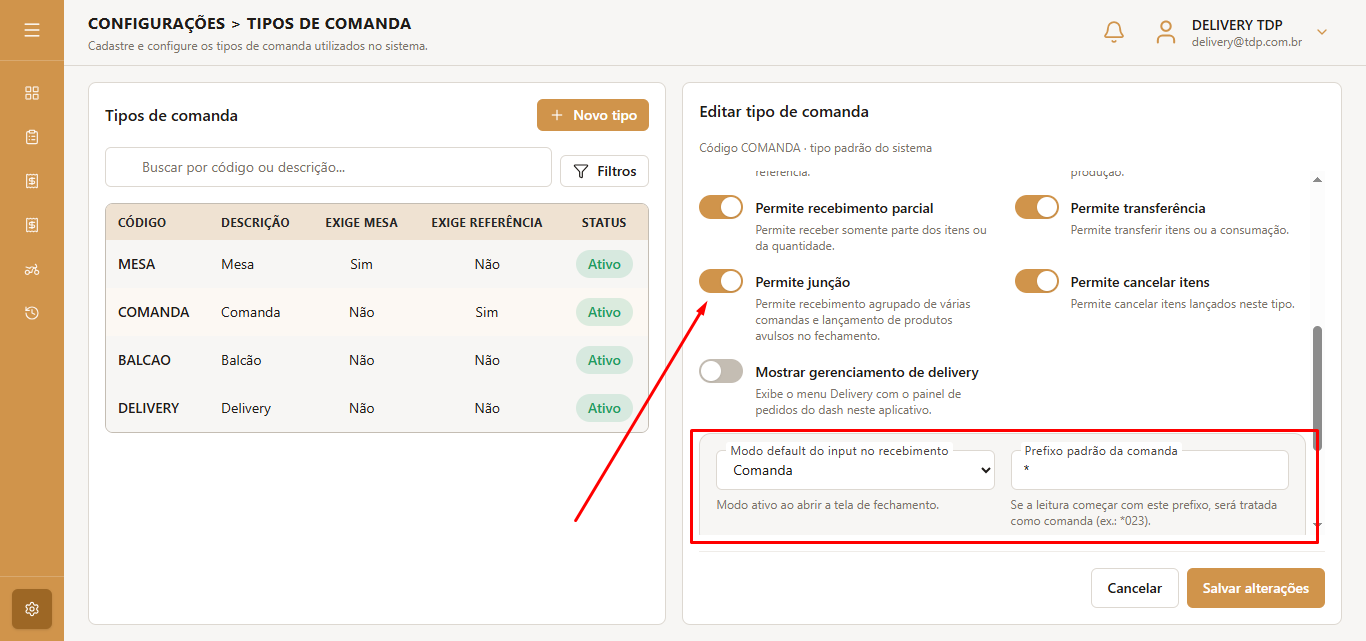Click the DESCRIÇÃO column header

255,222
